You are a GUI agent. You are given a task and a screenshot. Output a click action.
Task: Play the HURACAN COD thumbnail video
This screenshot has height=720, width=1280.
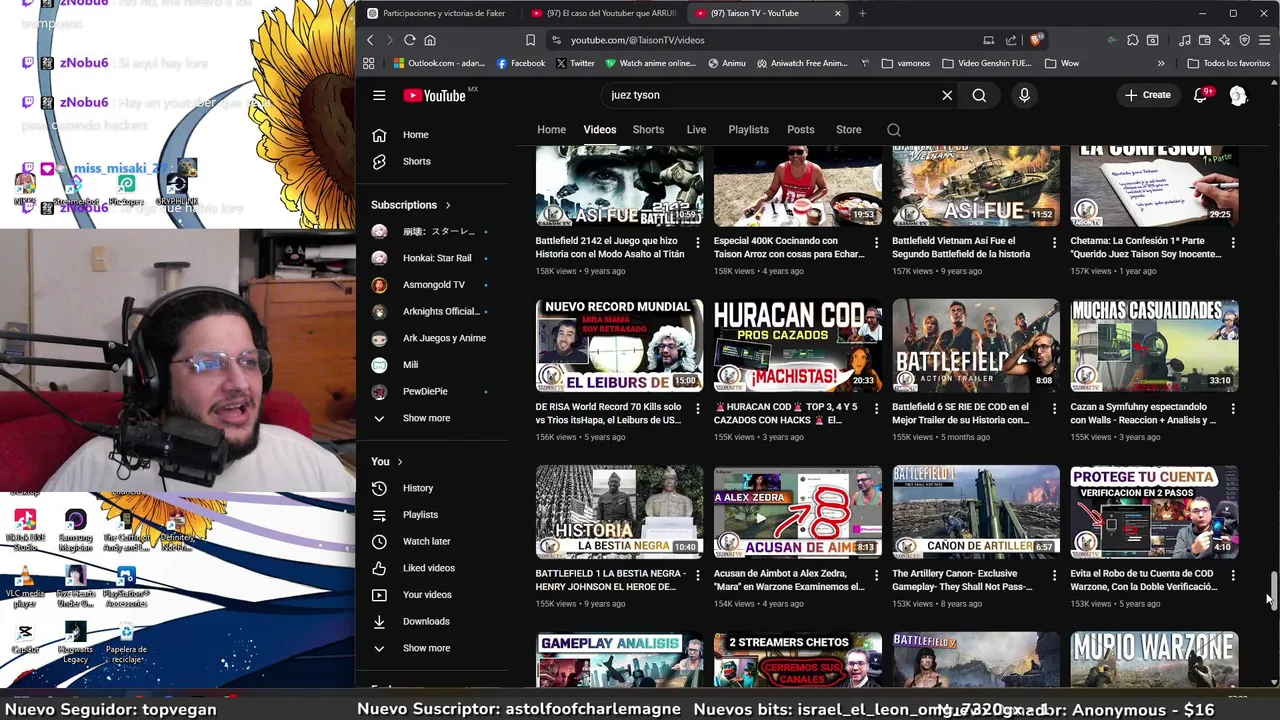coord(798,345)
